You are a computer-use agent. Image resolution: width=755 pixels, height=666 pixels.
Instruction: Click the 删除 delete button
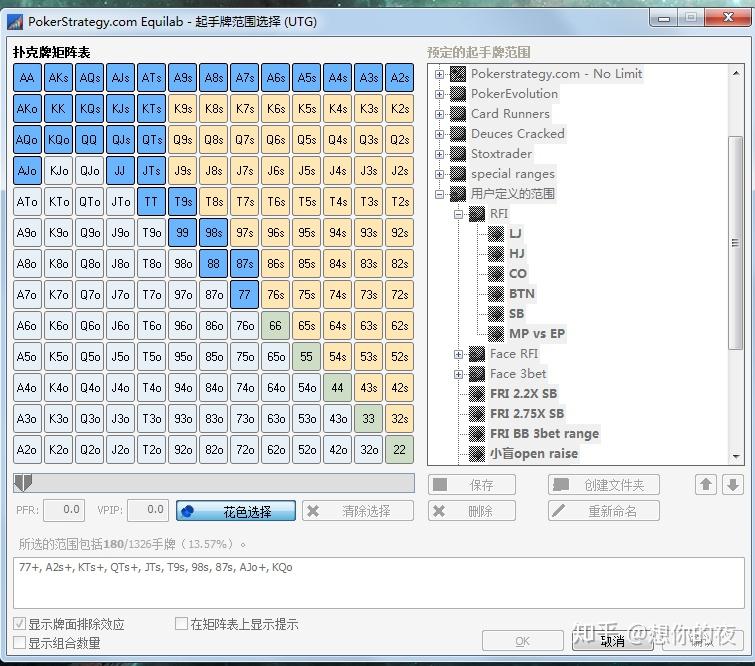click(x=472, y=511)
